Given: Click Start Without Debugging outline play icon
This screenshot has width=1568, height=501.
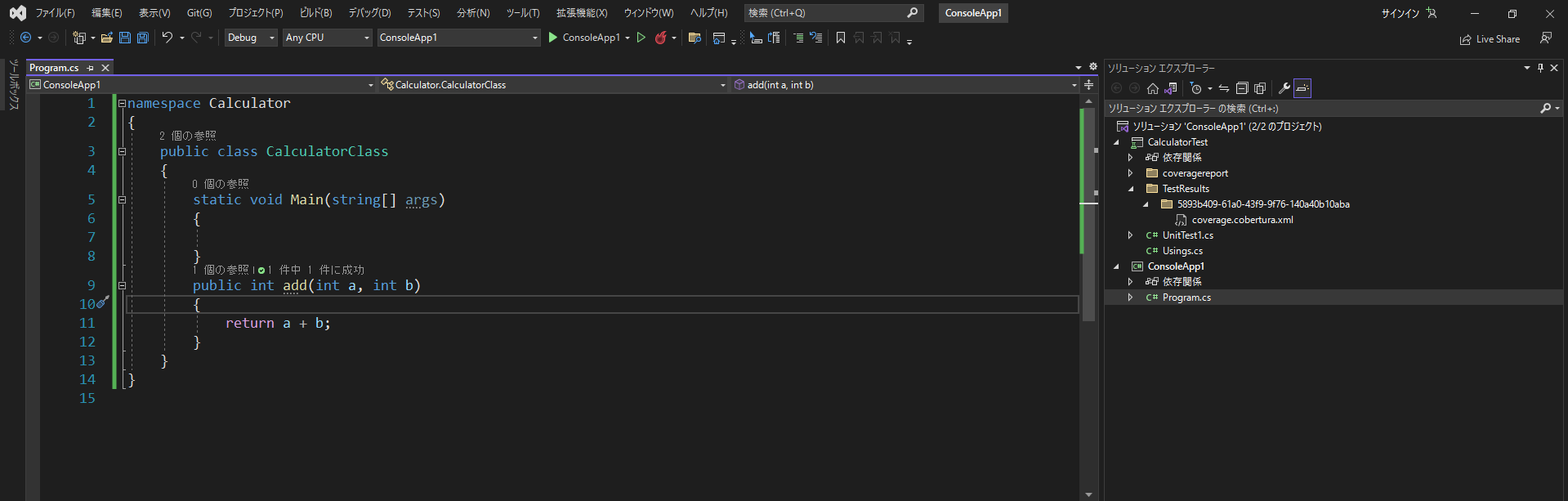Looking at the screenshot, I should click(641, 38).
